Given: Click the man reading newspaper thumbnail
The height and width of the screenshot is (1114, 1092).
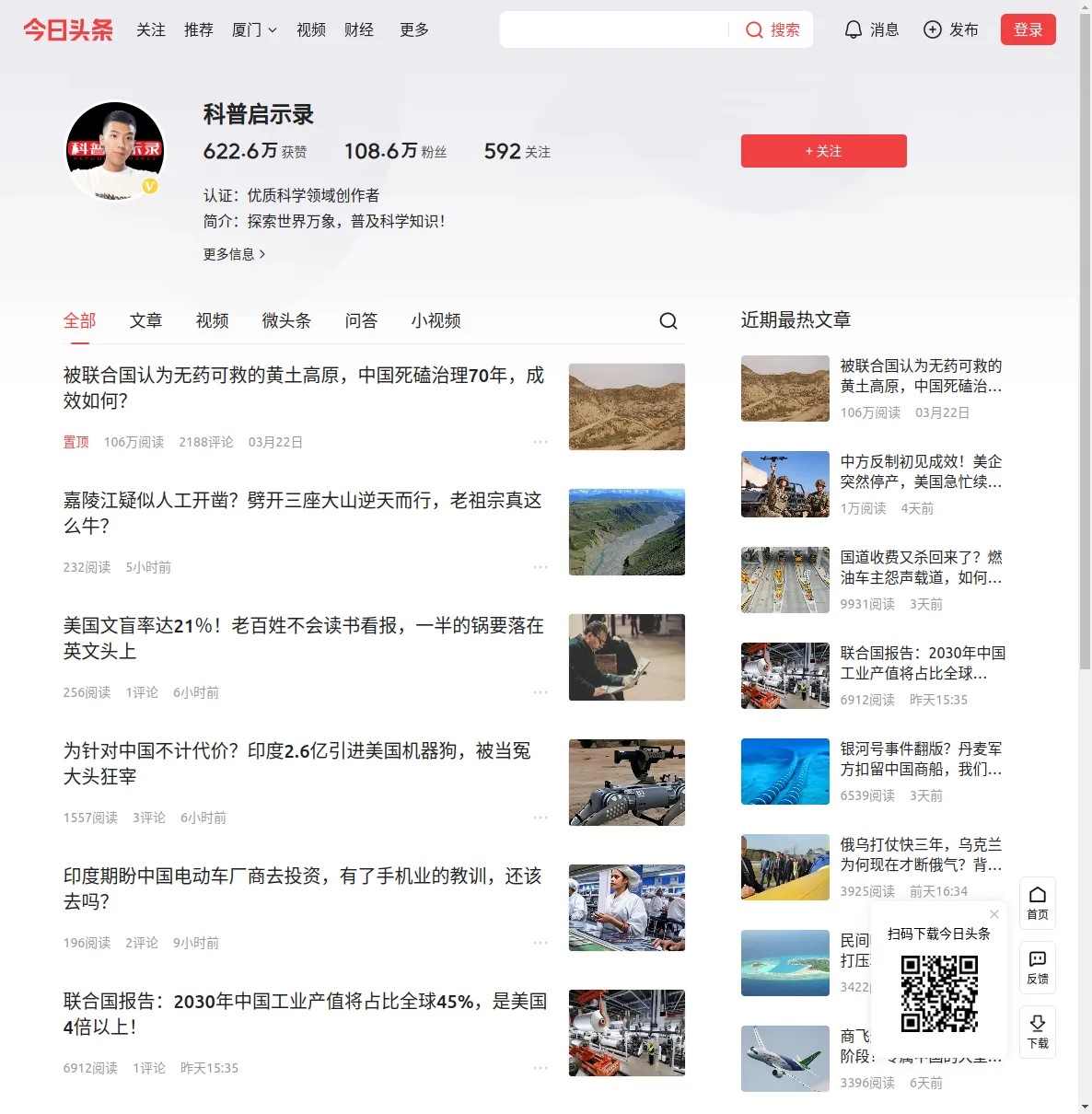Looking at the screenshot, I should (627, 657).
